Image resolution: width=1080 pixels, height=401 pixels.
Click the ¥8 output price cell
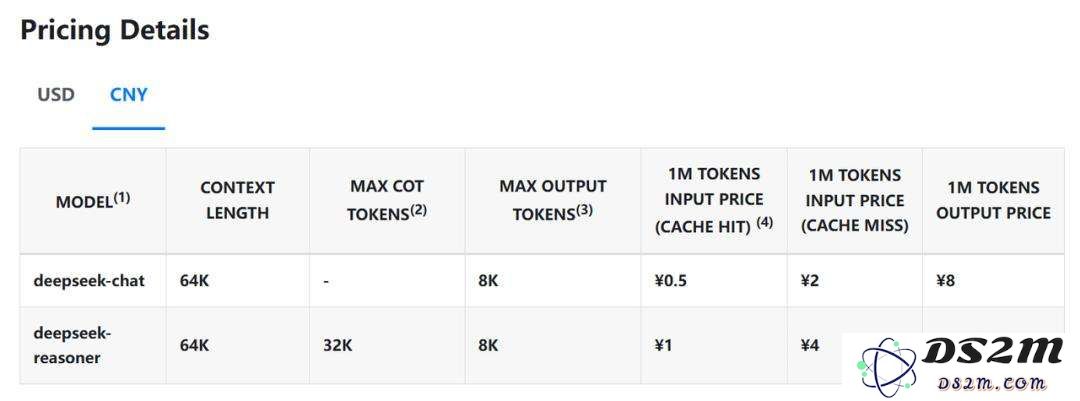coord(945,281)
